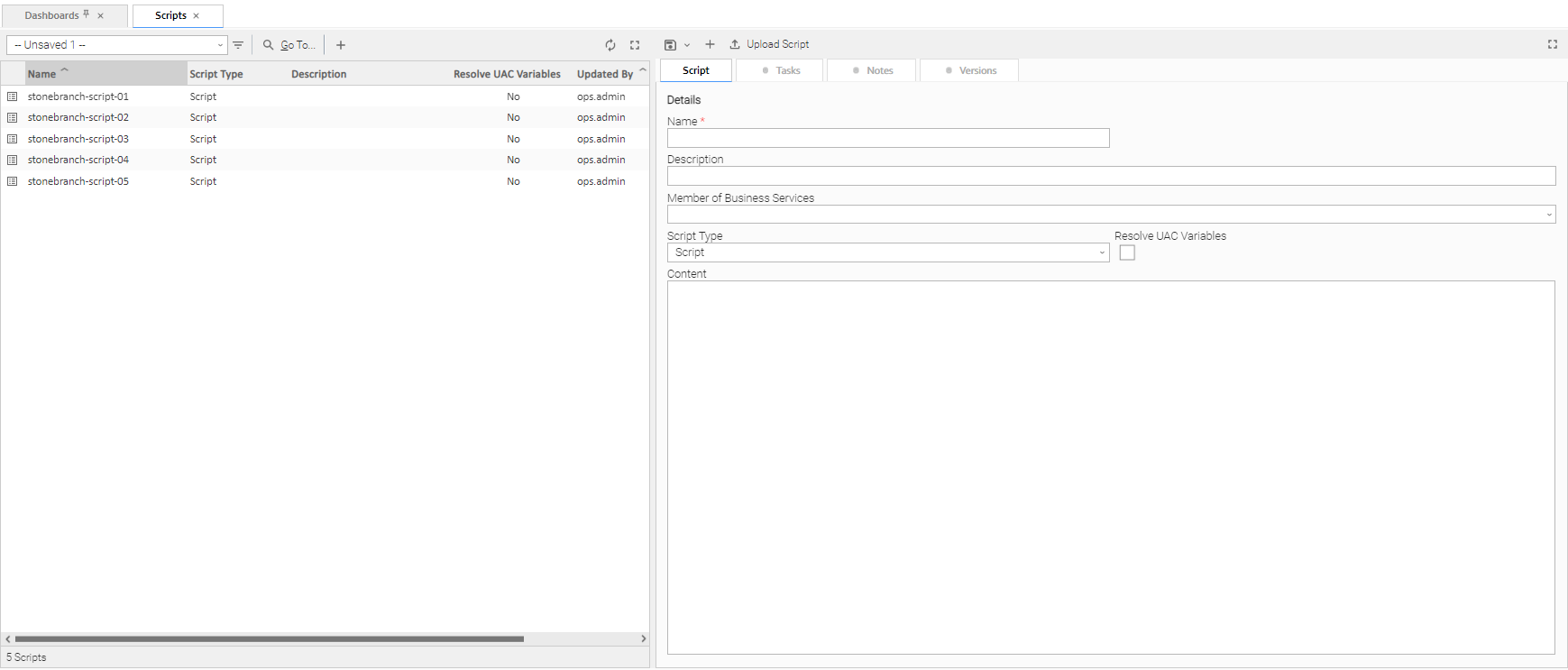Enable the Resolve UAC Variables checkbox
The width and height of the screenshot is (1568, 670).
(x=1127, y=253)
